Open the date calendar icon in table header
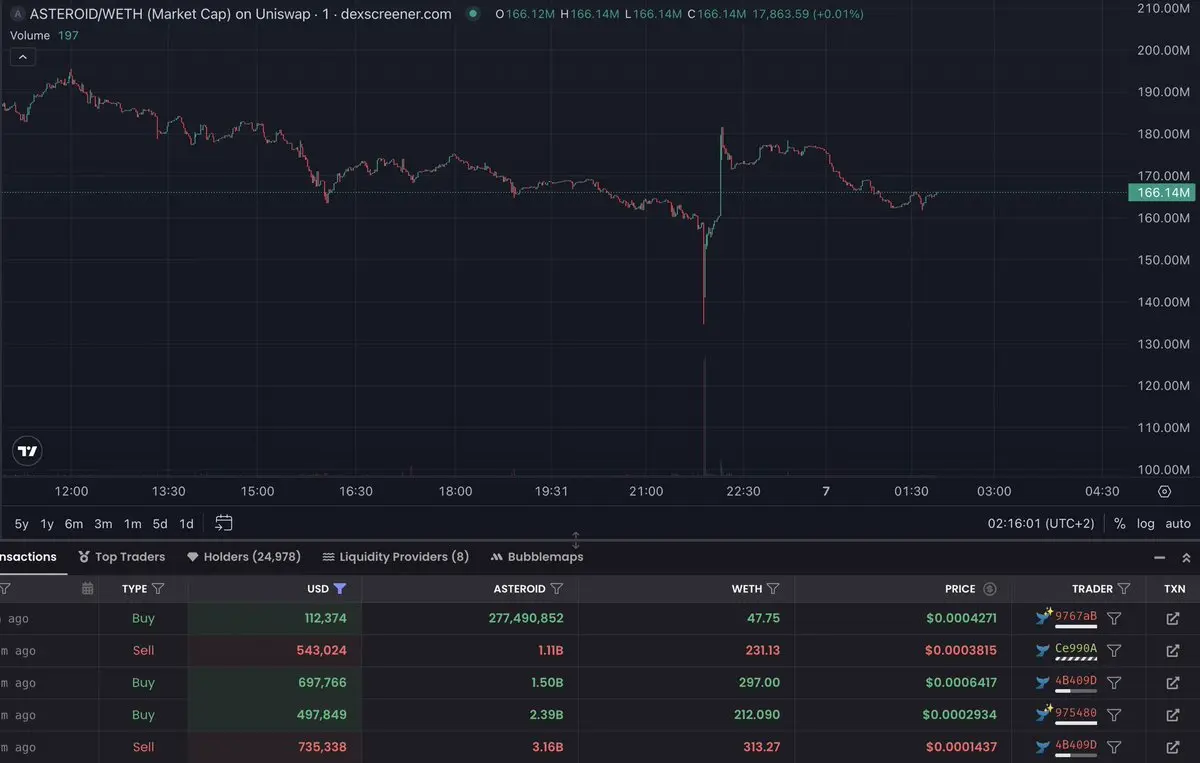1200x763 pixels. pyautogui.click(x=88, y=589)
